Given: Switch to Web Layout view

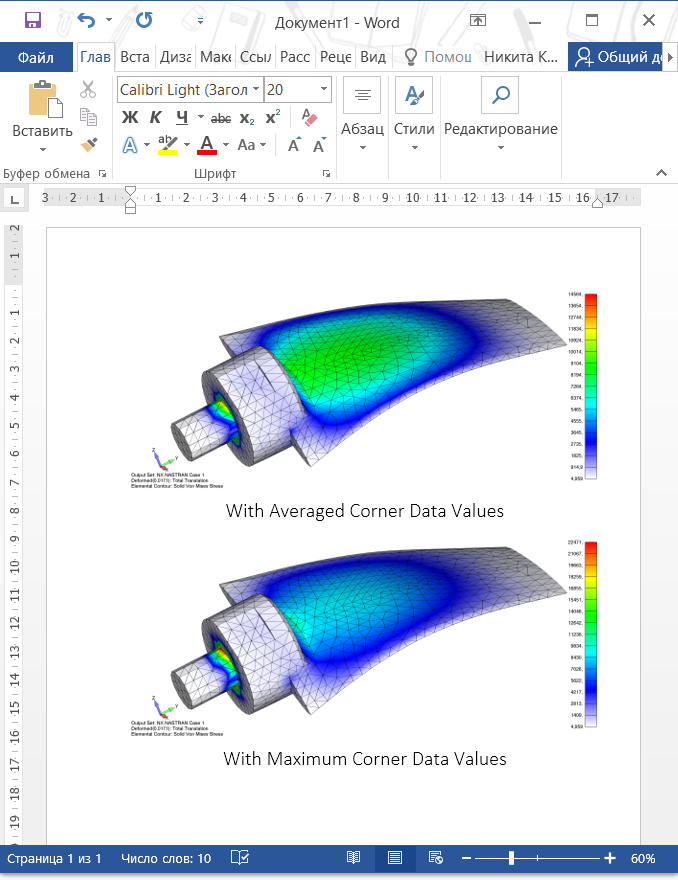Looking at the screenshot, I should [436, 858].
